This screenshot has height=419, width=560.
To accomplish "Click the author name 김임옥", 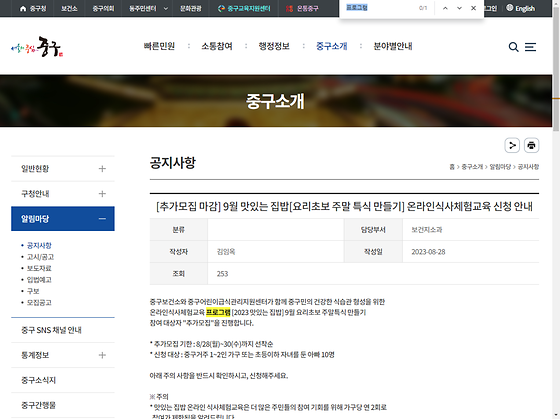I will coord(226,252).
